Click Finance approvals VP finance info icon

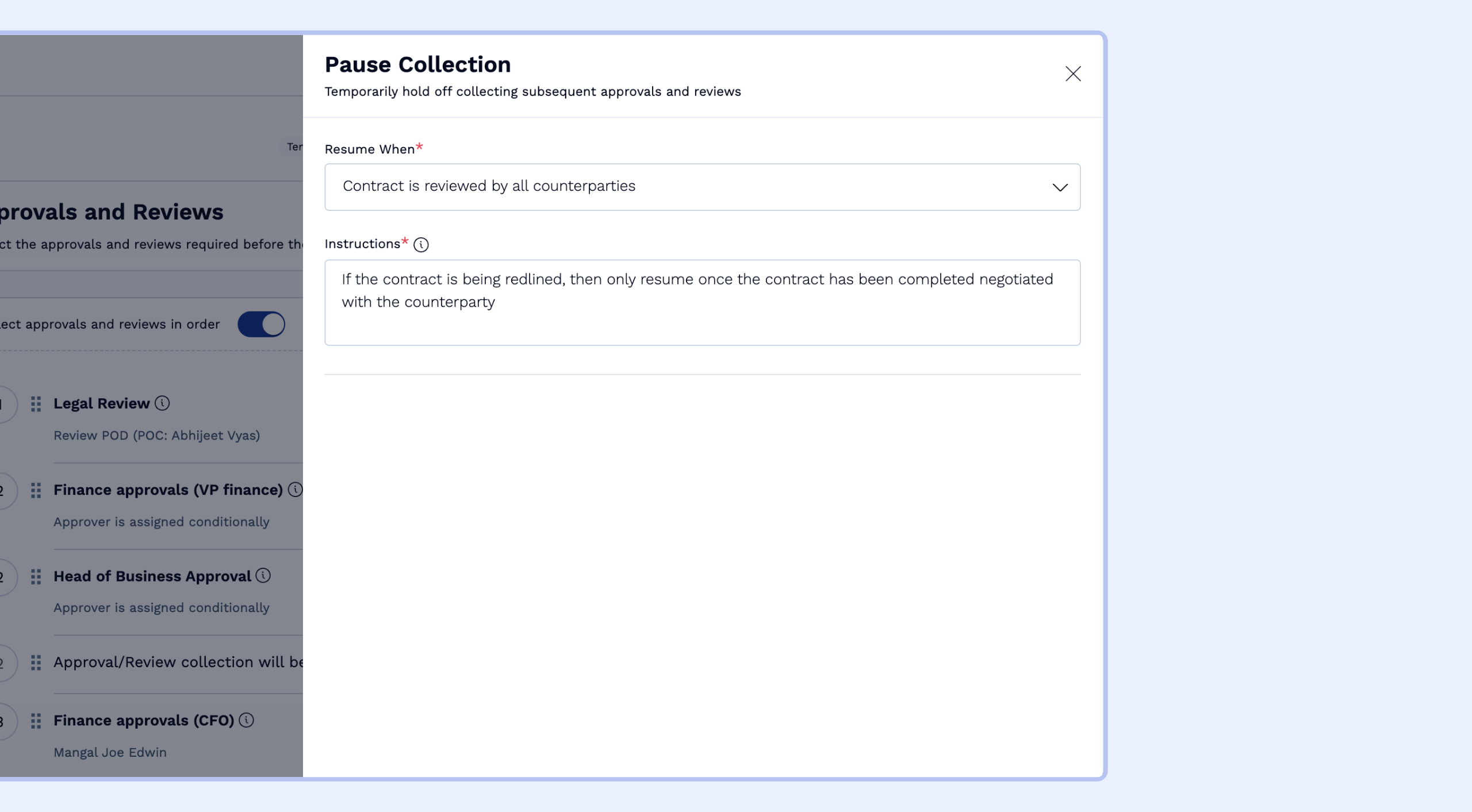(295, 490)
